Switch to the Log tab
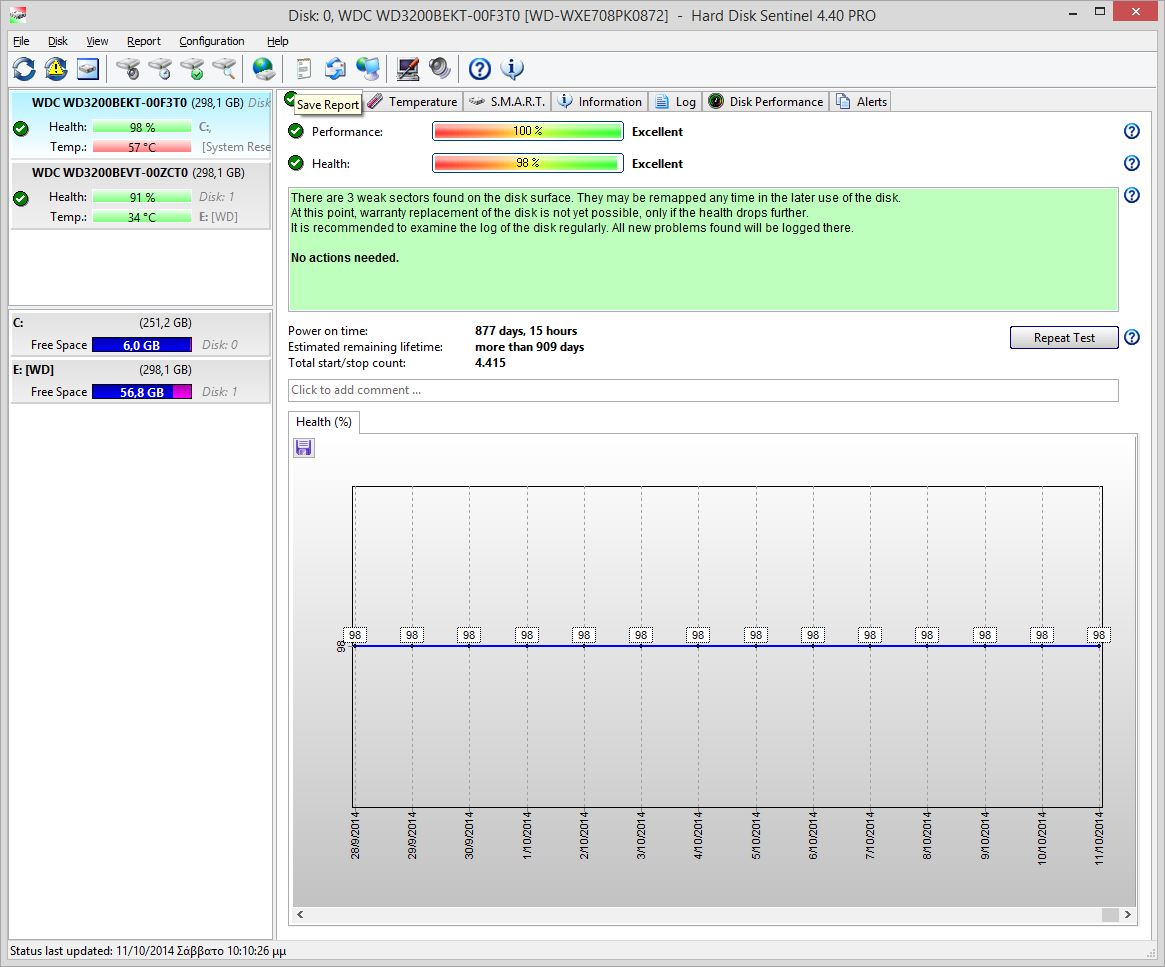This screenshot has width=1165, height=967. (x=676, y=102)
